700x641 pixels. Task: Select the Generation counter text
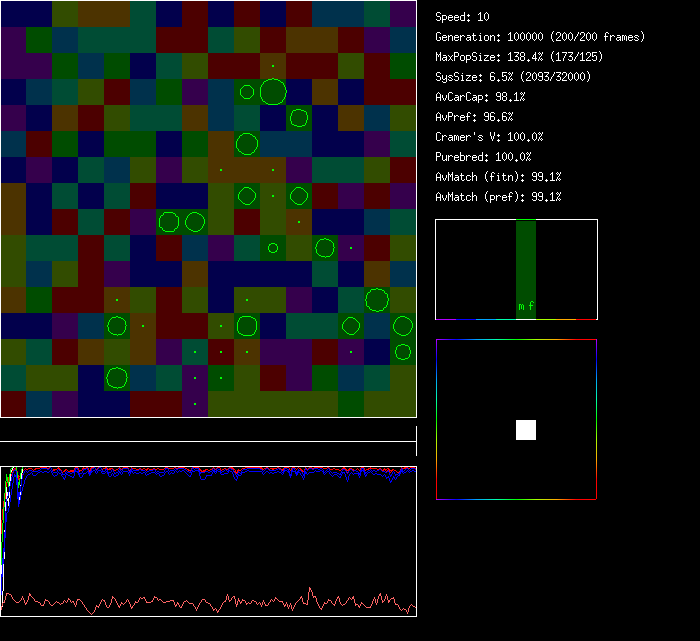[x=540, y=37]
